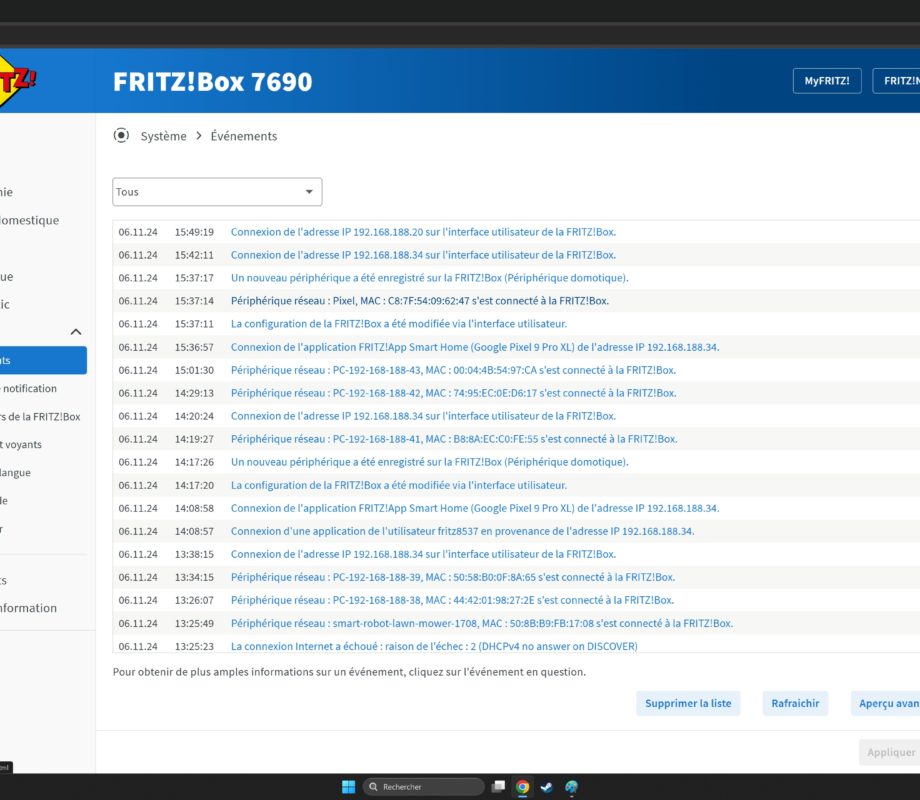Click the Rechercher box in the taskbar

coord(424,787)
